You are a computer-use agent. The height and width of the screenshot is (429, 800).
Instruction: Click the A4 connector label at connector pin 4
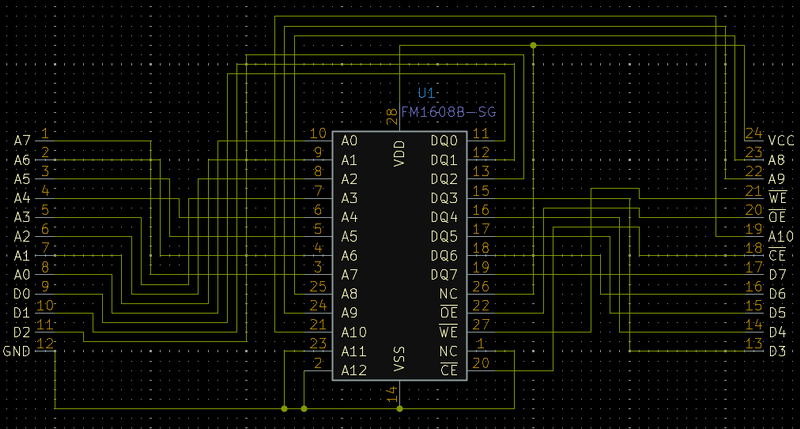[22, 198]
